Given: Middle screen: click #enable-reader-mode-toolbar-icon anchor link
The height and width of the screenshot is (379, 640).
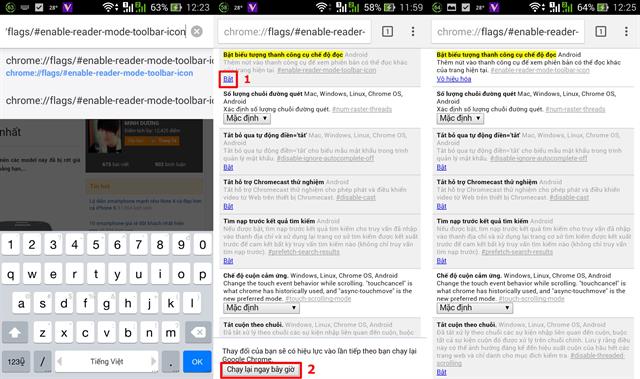Looking at the screenshot, I should point(327,70).
